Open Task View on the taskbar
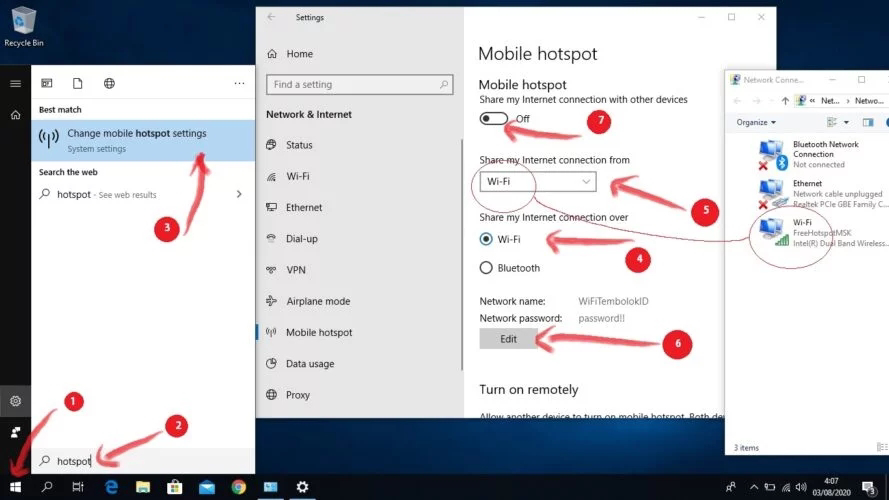Image resolution: width=889 pixels, height=500 pixels. pyautogui.click(x=78, y=487)
